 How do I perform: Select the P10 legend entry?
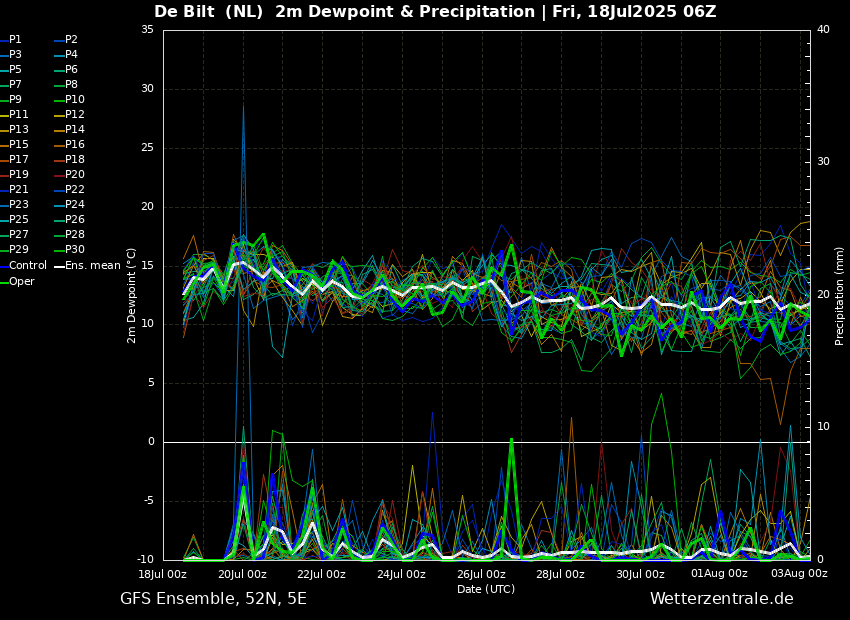click(75, 100)
